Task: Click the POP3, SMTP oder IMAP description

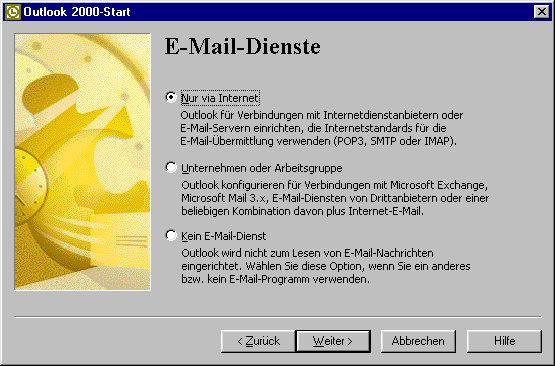Action: [x=321, y=128]
